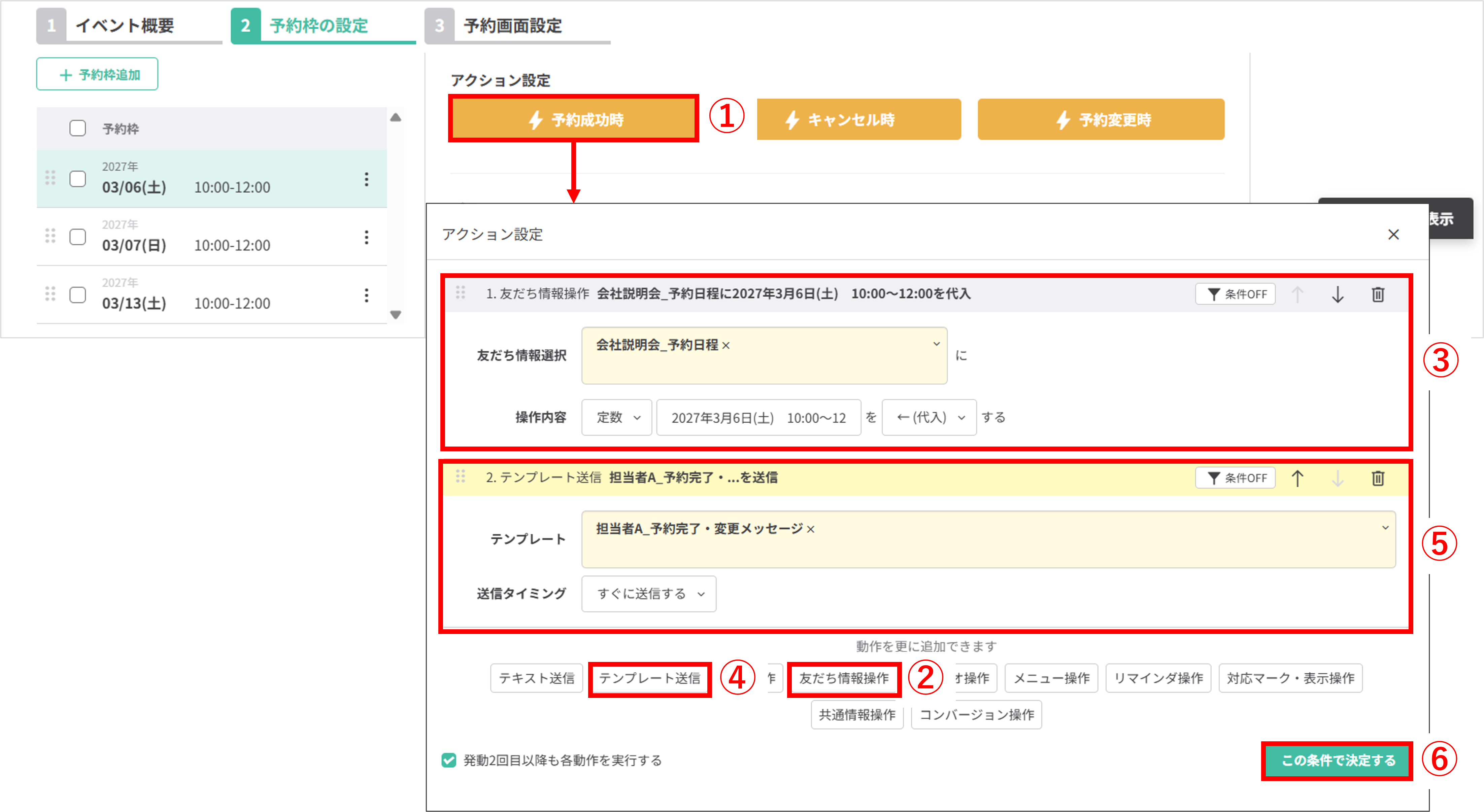Screen dimensions: 1484x812
Task: Open the 定数 operation type dropdown
Action: click(x=616, y=418)
